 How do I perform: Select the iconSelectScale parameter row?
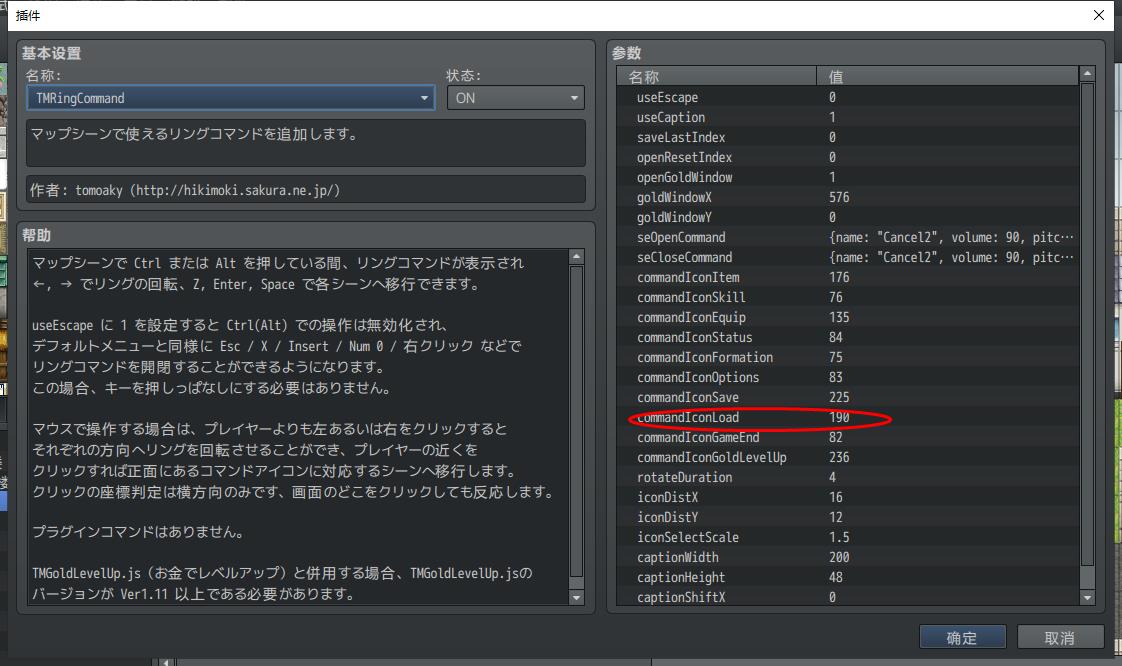(x=848, y=538)
